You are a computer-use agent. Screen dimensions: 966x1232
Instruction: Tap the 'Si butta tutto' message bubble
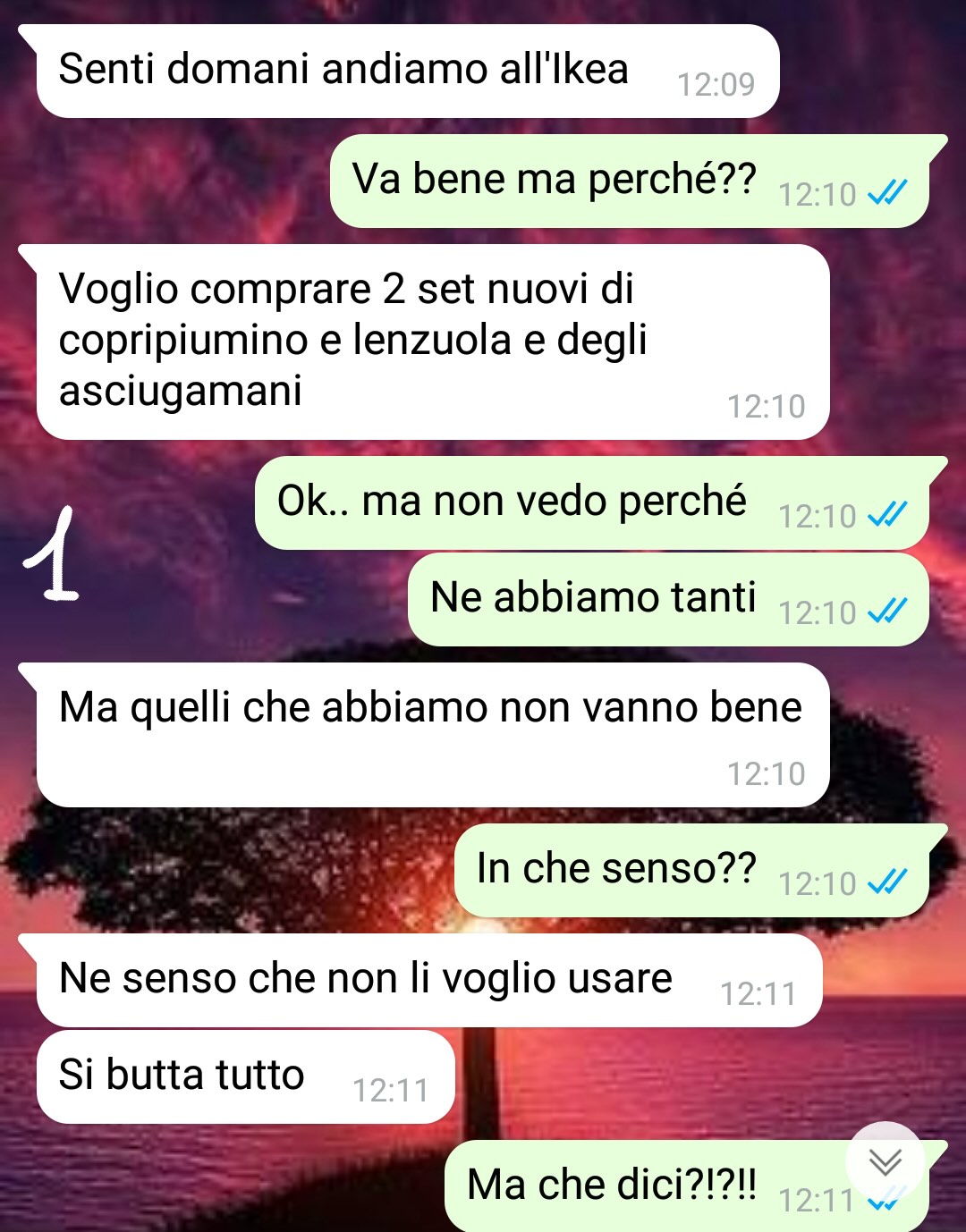click(246, 1077)
